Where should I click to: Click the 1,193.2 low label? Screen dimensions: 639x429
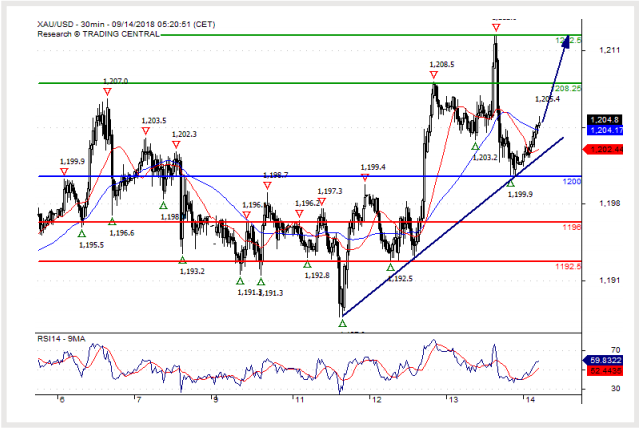[x=192, y=271]
